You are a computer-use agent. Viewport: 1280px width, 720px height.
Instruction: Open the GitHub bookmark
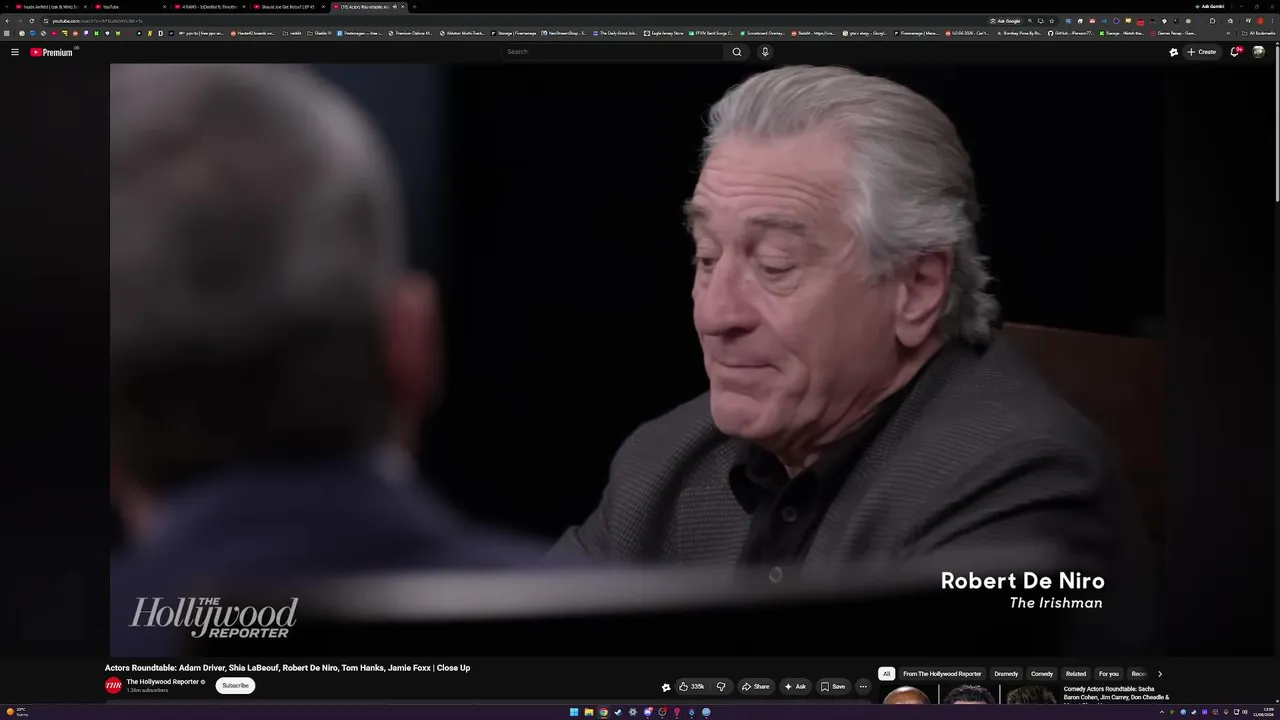coord(1071,33)
